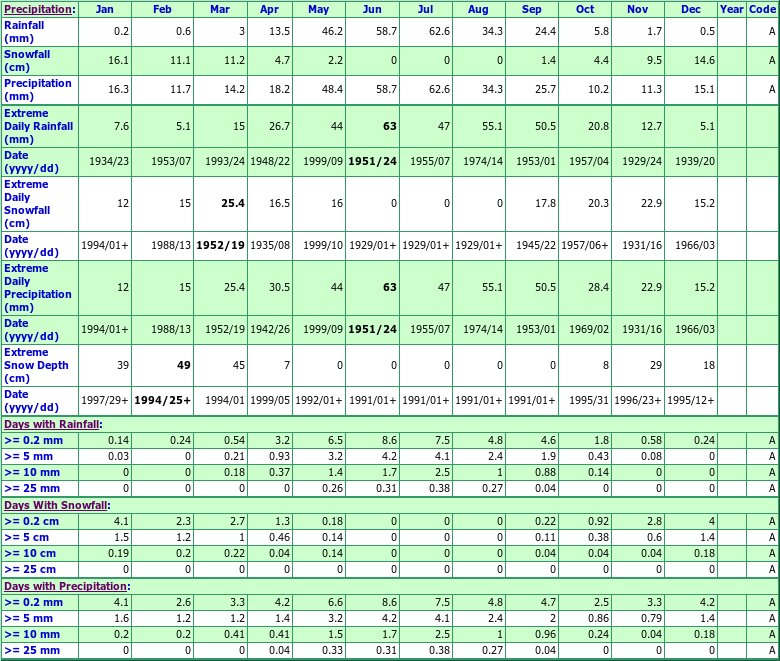
Task: Click the Year column header
Action: 731,9
